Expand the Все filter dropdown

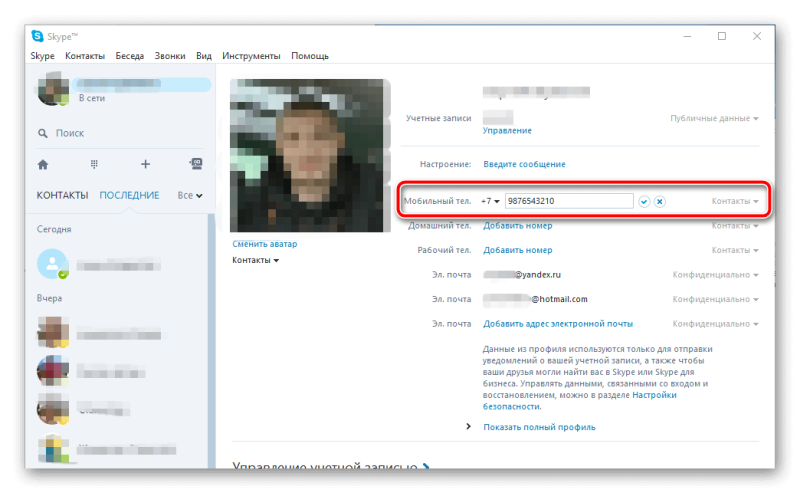[x=190, y=195]
